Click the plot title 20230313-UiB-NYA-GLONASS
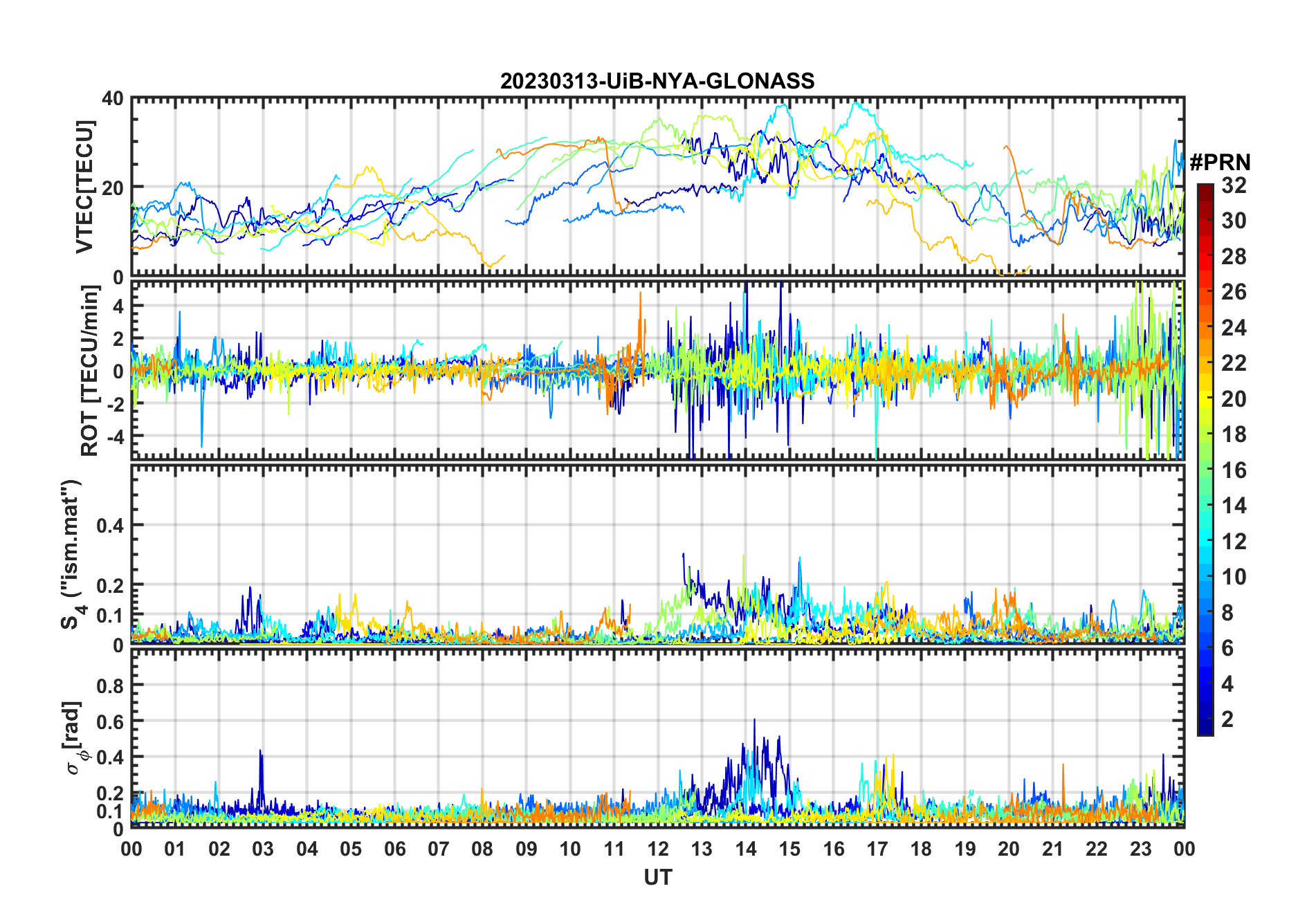This screenshot has width=1316, height=920. point(657,81)
